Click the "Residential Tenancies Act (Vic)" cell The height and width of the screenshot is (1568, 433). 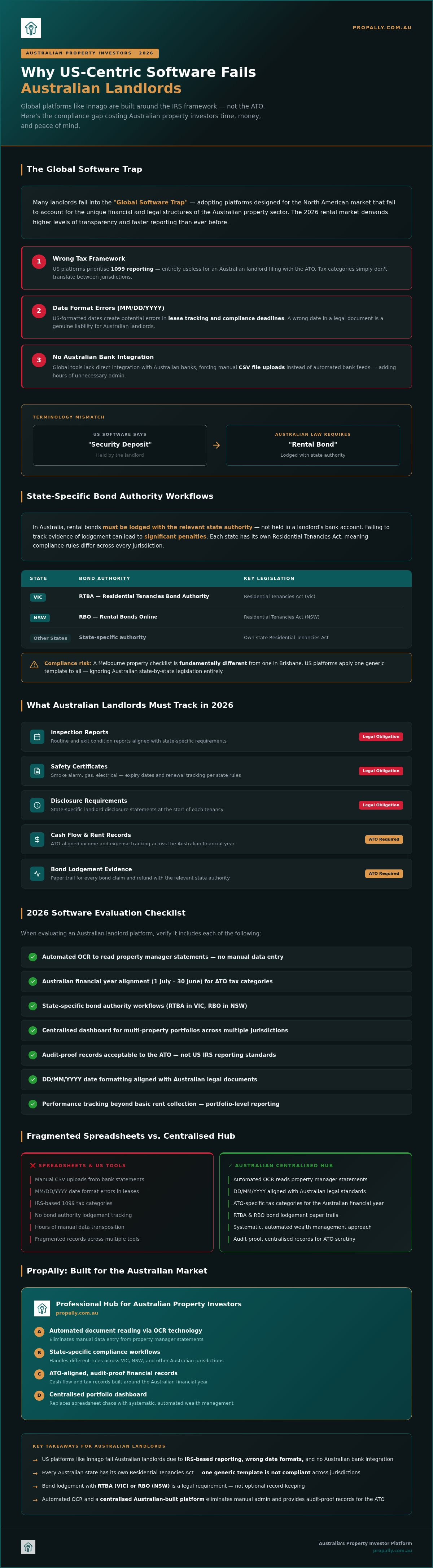coord(280,597)
